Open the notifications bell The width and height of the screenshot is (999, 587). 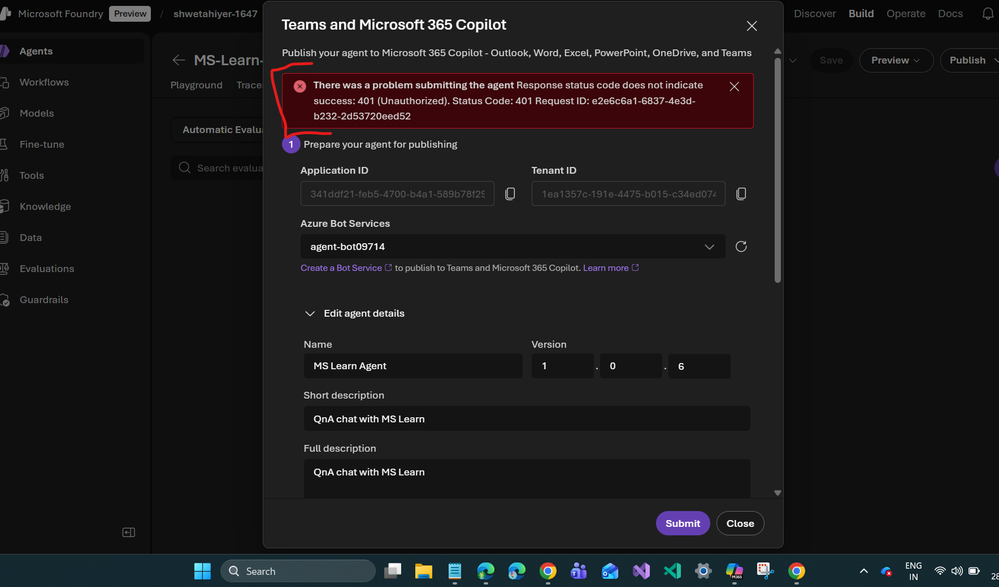click(x=988, y=13)
